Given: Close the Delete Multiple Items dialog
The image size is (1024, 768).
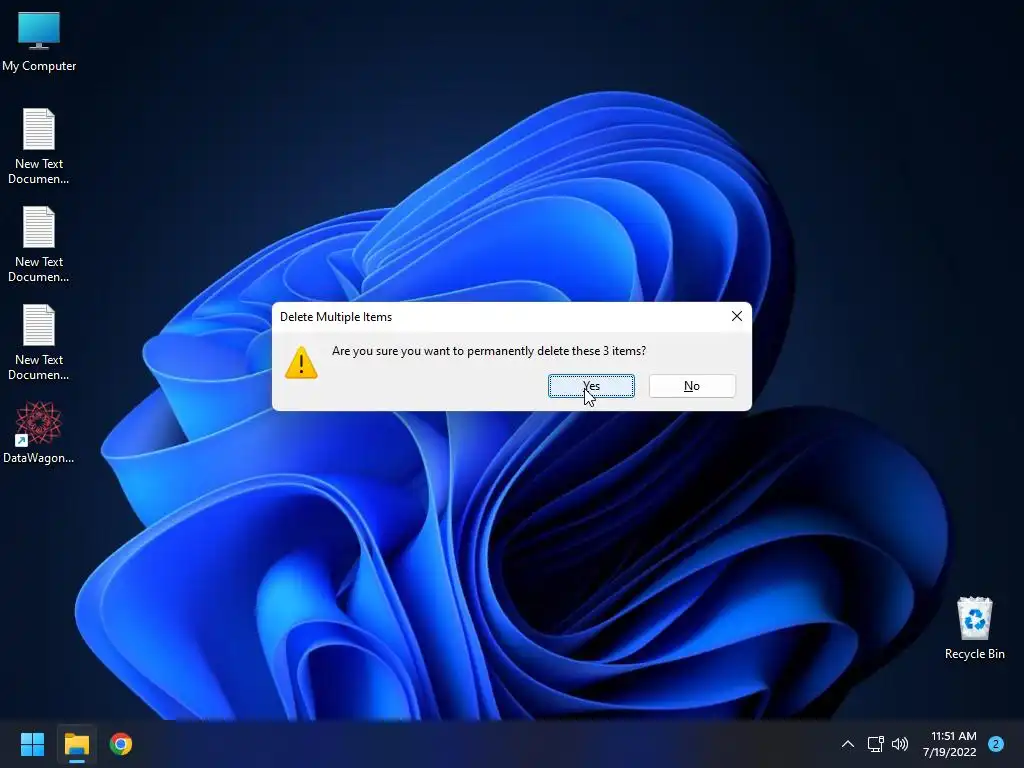Looking at the screenshot, I should tap(737, 316).
